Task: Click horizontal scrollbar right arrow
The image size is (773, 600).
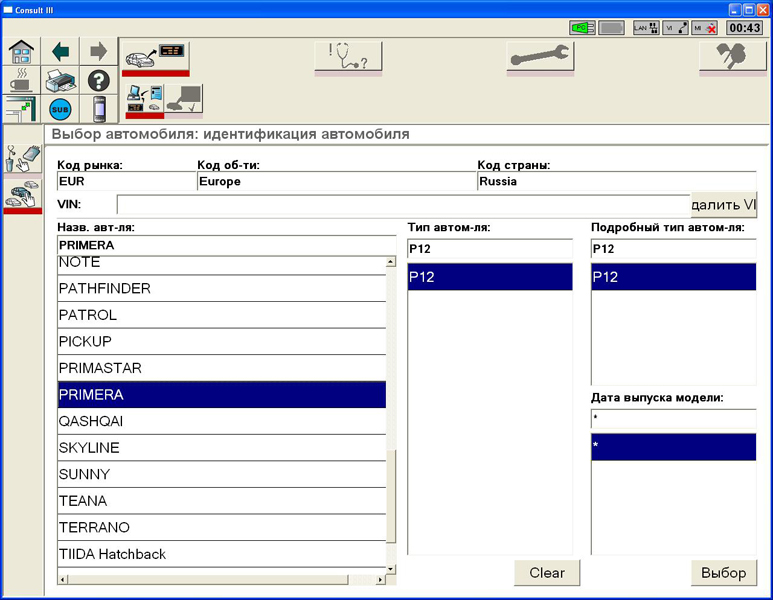Action: tap(380, 580)
